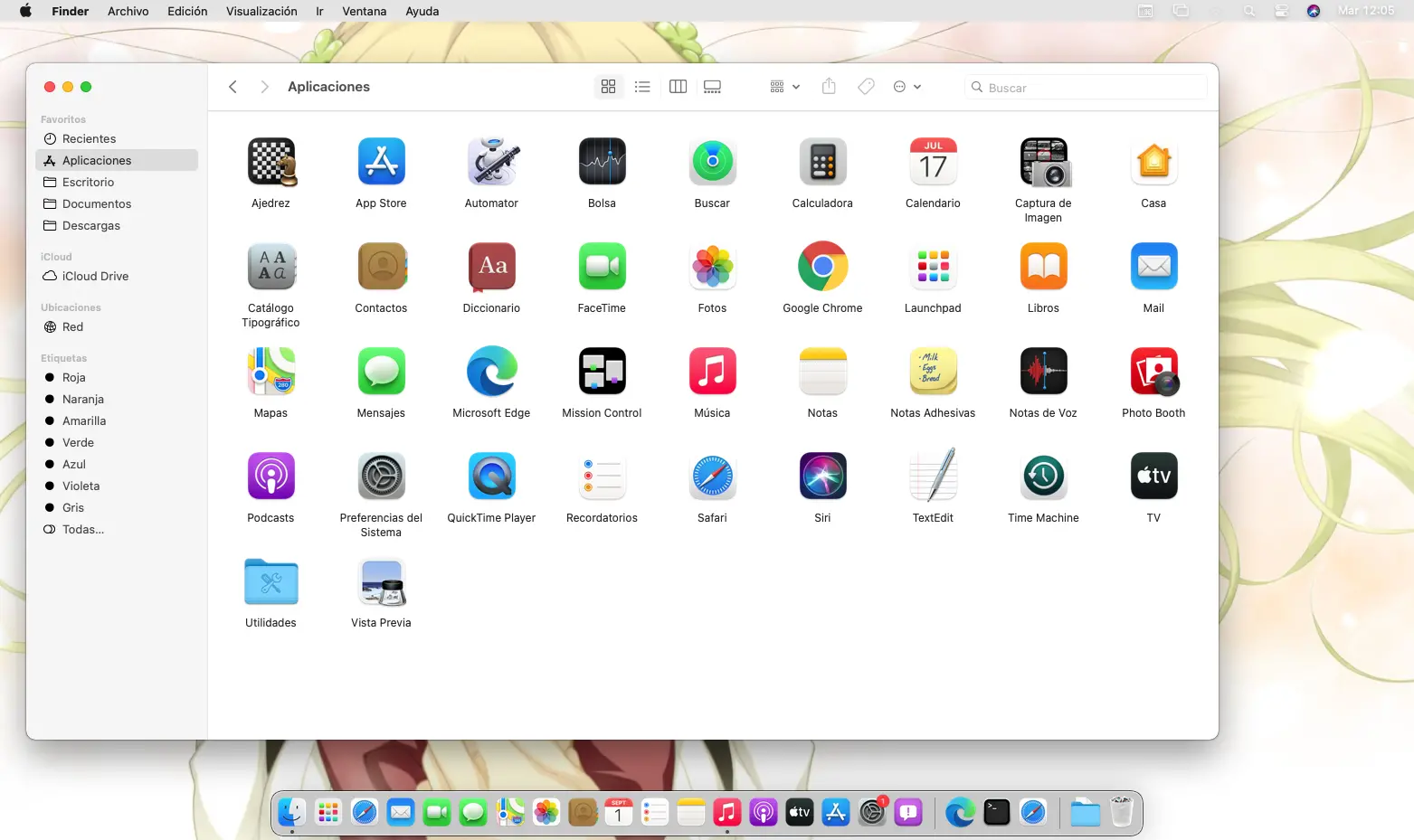Image resolution: width=1414 pixels, height=840 pixels.
Task: Select the Mail app icon in Finder
Action: point(1153,267)
